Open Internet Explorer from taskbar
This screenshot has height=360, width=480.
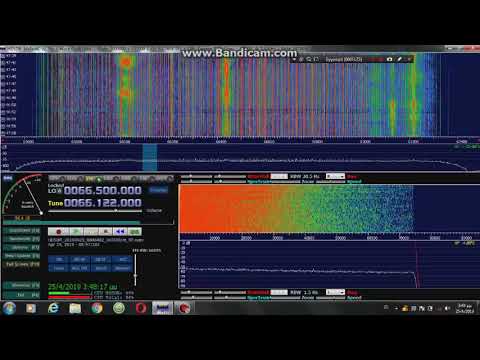[53, 308]
